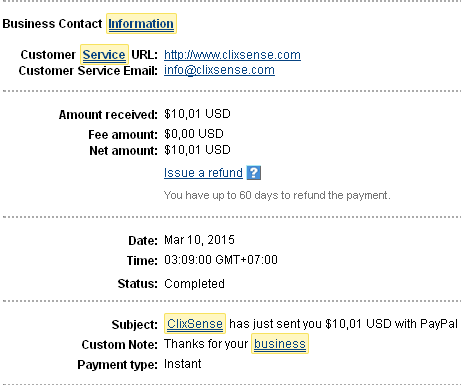The image size is (461, 385).
Task: Select the Amount received value $10,01 USD
Action: (197, 114)
